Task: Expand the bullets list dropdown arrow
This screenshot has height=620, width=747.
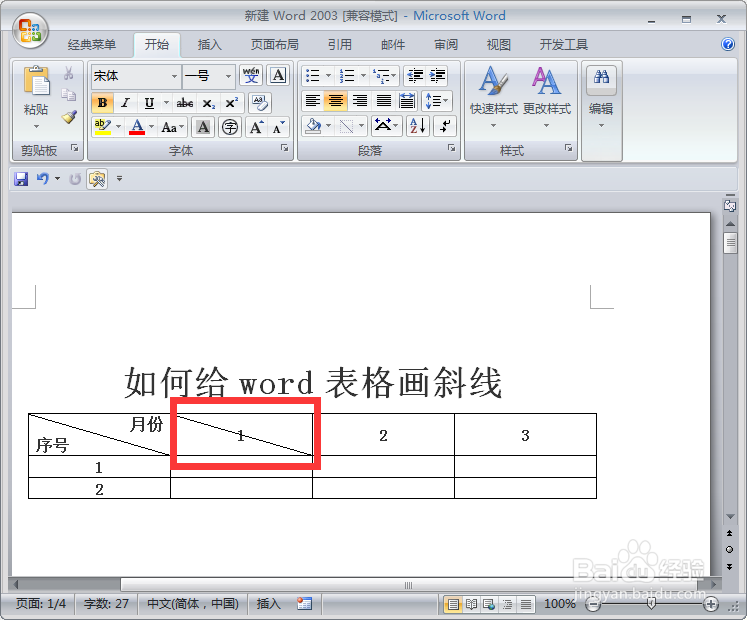Action: (x=328, y=75)
